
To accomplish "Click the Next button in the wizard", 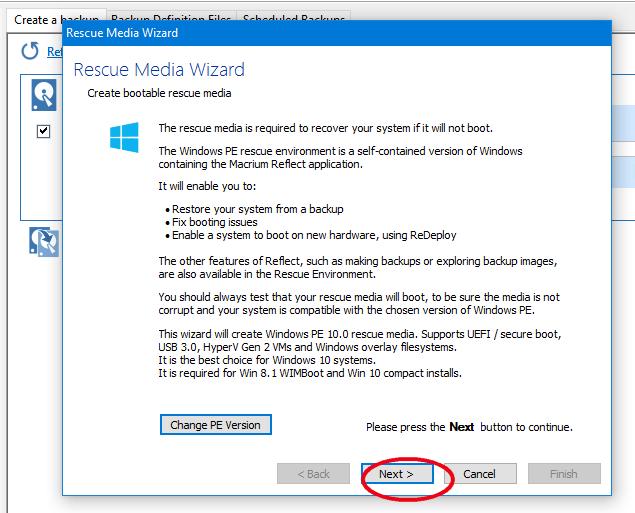I will pyautogui.click(x=397, y=473).
